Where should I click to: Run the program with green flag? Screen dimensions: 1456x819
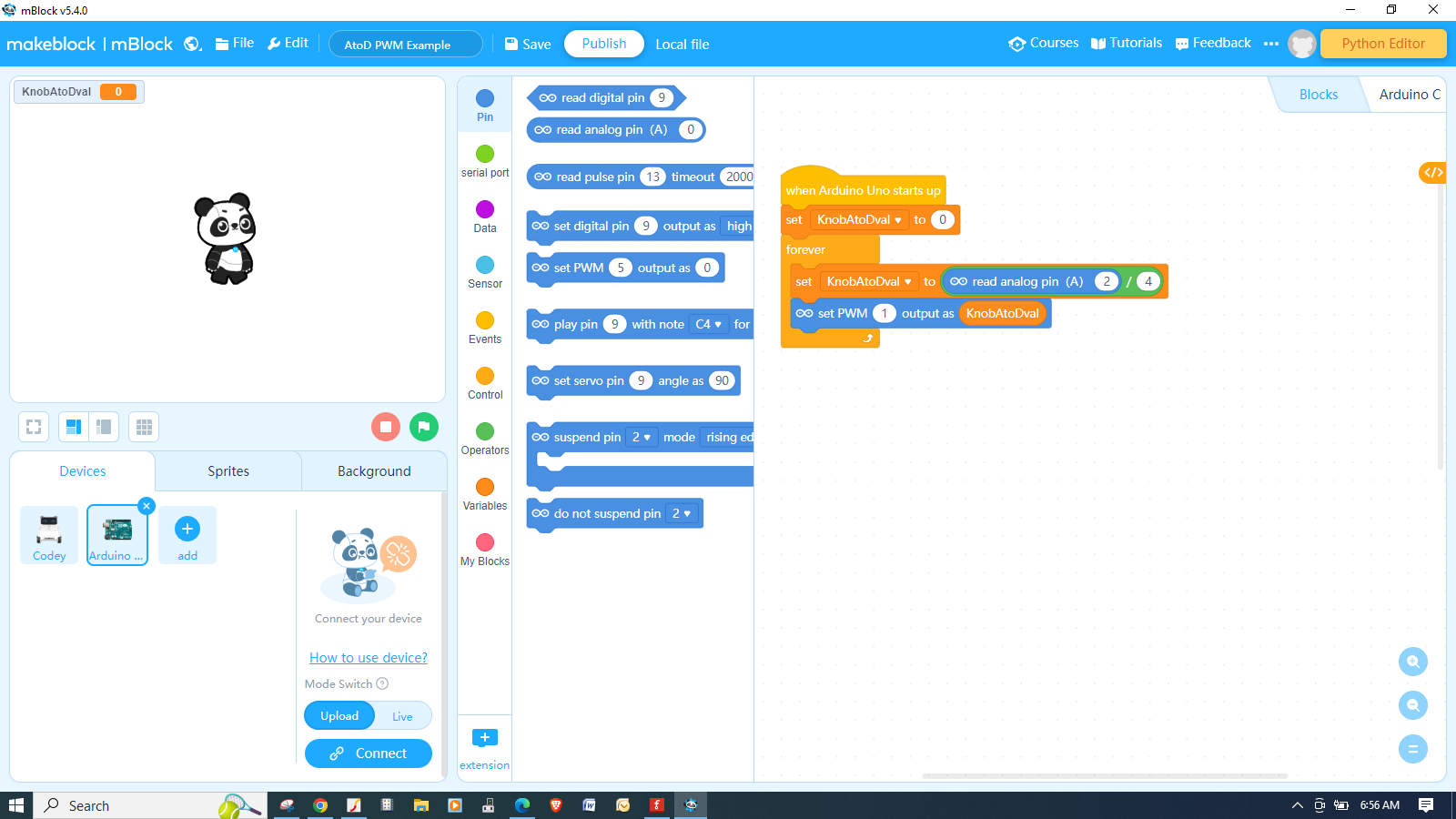(424, 427)
